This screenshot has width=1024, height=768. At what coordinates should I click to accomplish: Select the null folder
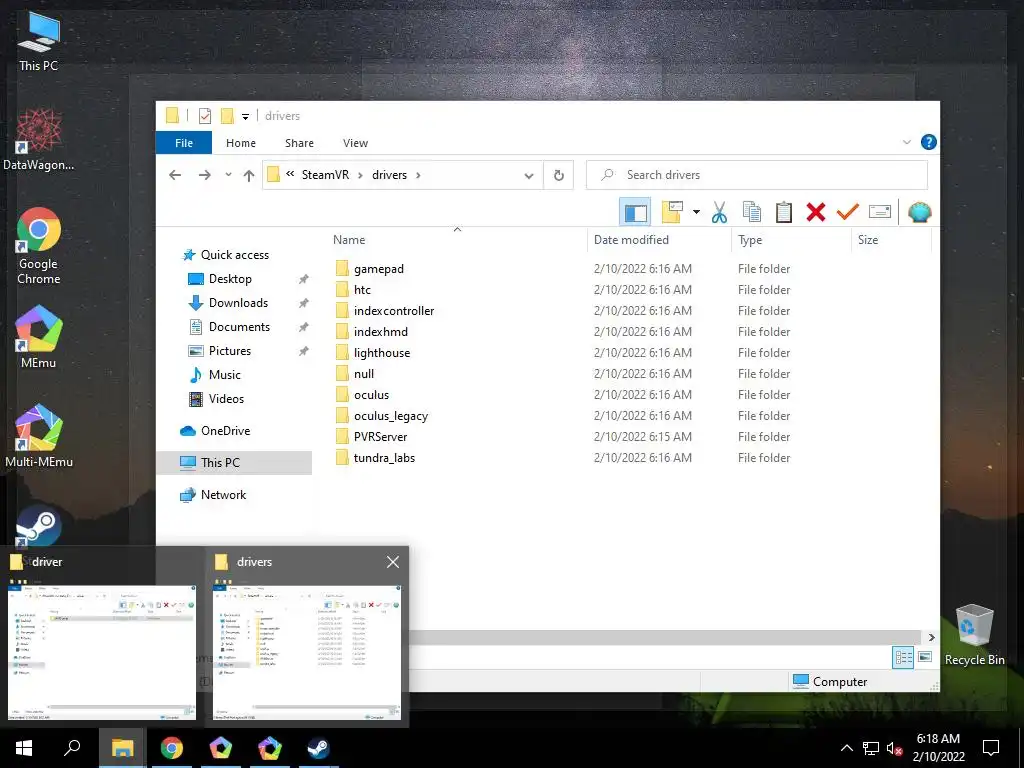tap(364, 374)
